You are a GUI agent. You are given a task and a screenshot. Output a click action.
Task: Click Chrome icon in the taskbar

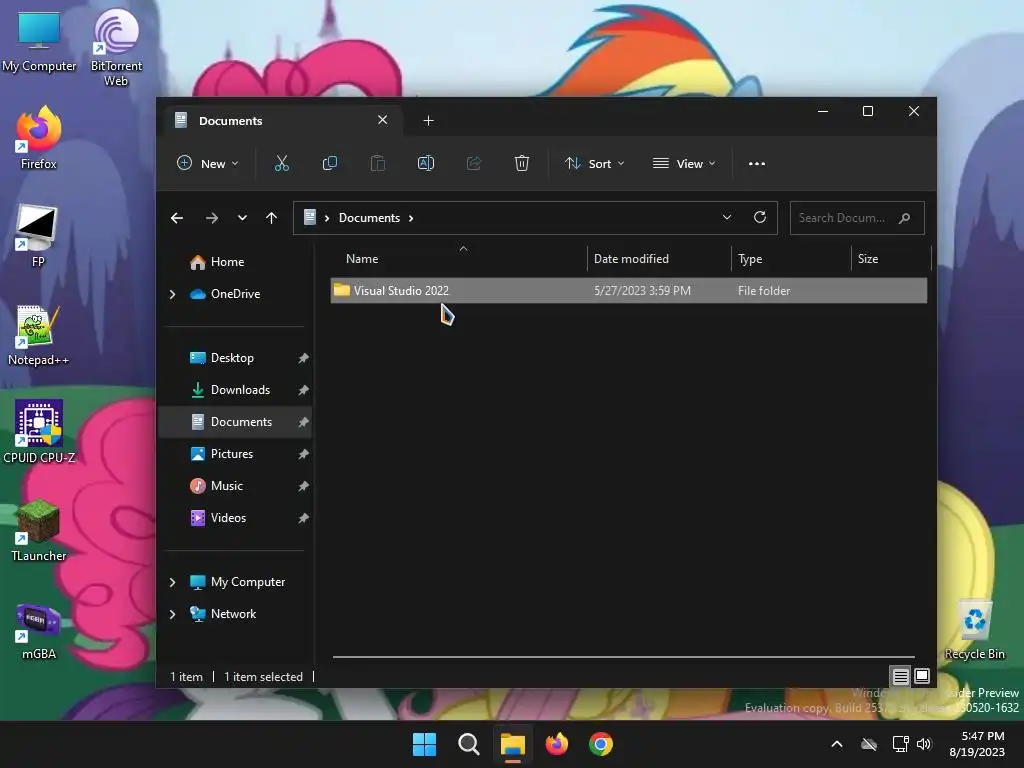pyautogui.click(x=601, y=744)
